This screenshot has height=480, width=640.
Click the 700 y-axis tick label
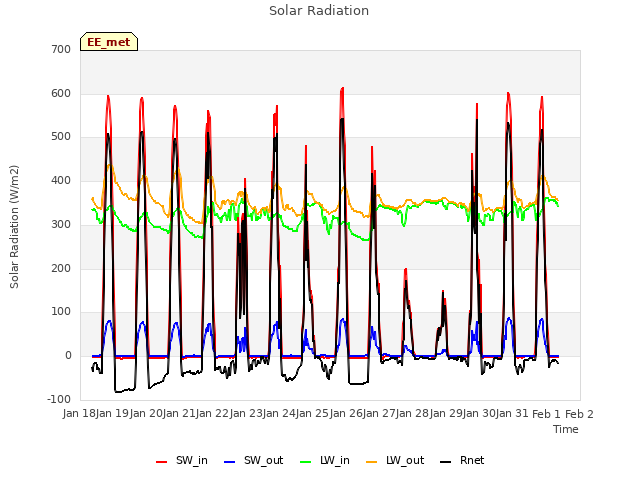pos(61,49)
